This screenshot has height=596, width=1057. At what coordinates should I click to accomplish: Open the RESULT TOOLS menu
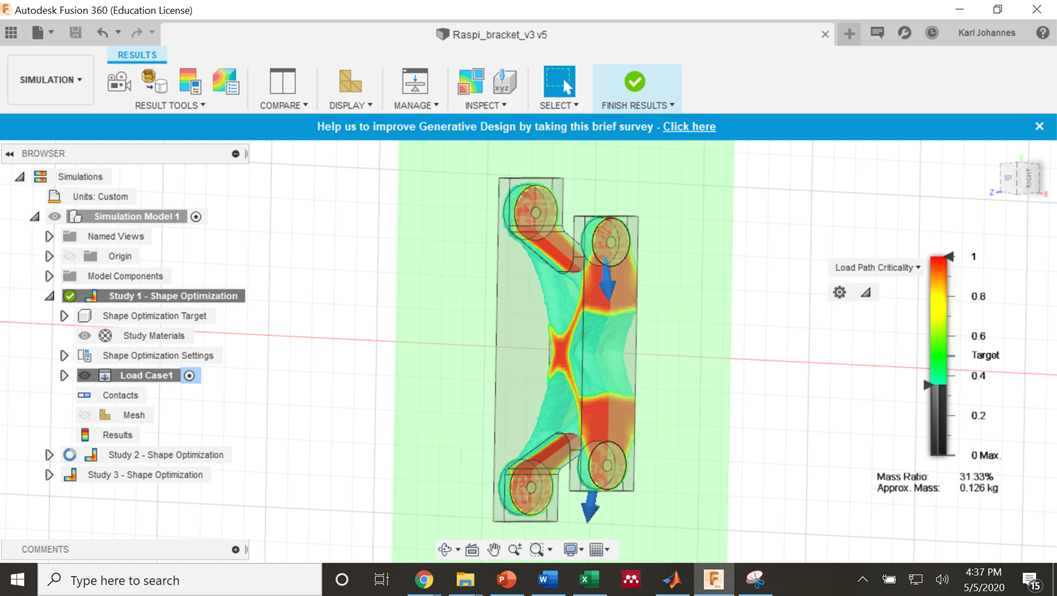pos(170,105)
